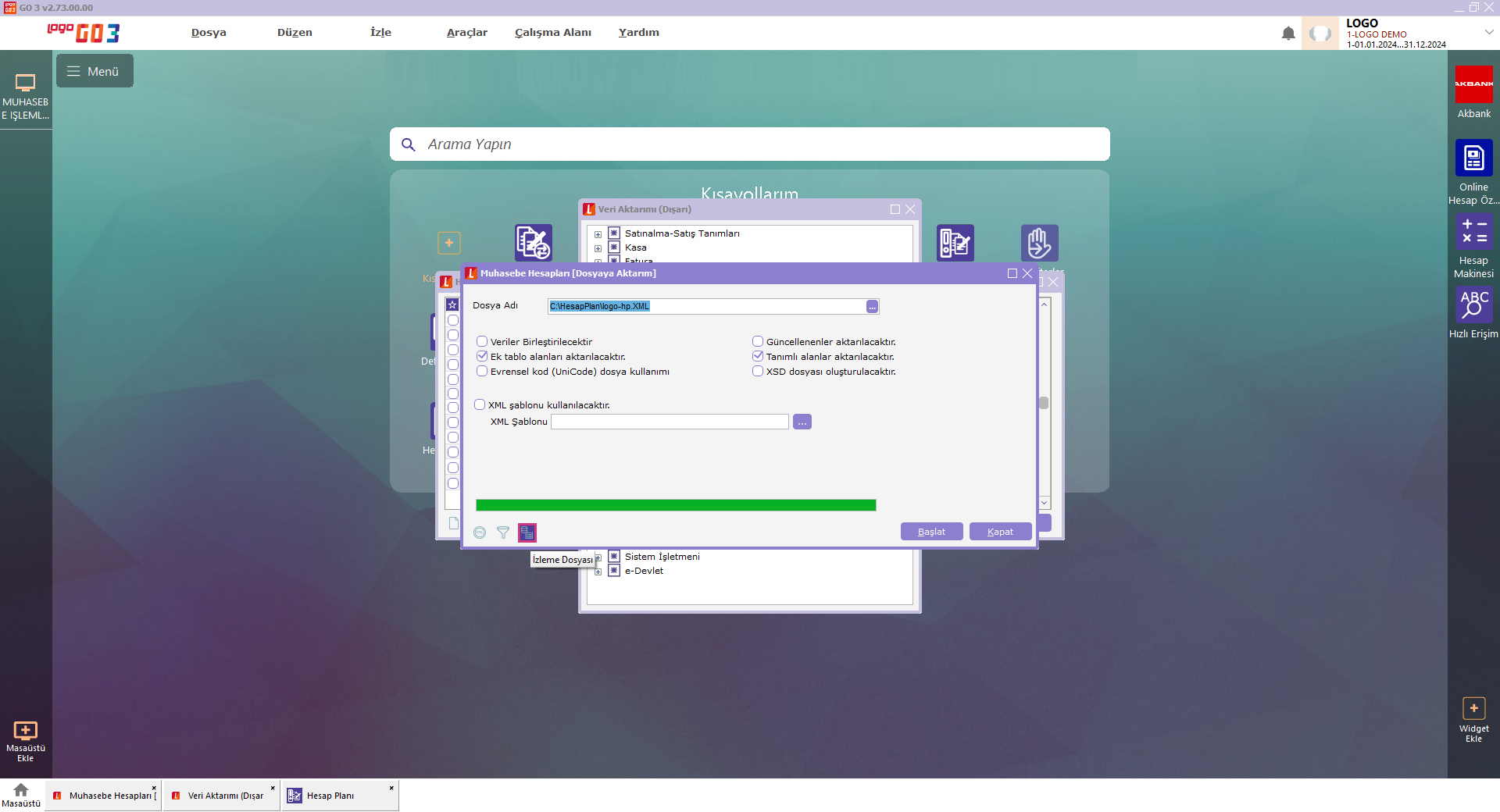Click the Arama Yapın search field
The width and height of the screenshot is (1500, 812).
750,144
